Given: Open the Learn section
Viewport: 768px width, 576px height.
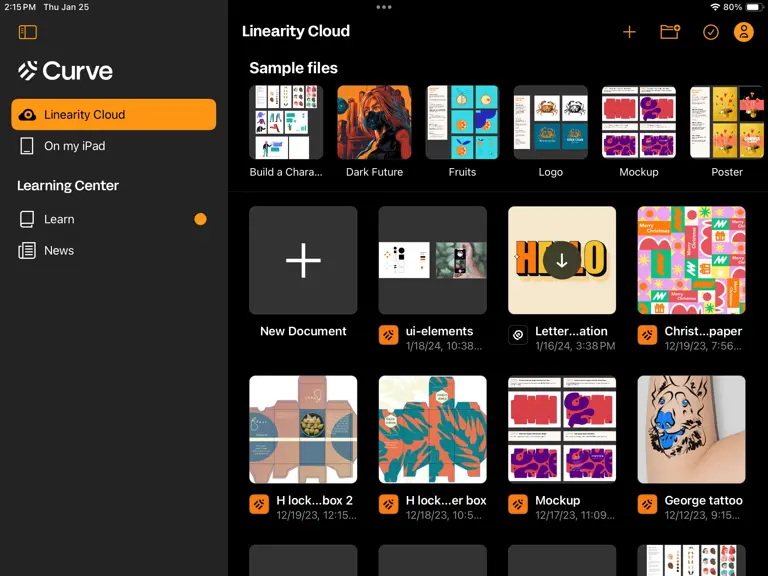Looking at the screenshot, I should pyautogui.click(x=114, y=219).
